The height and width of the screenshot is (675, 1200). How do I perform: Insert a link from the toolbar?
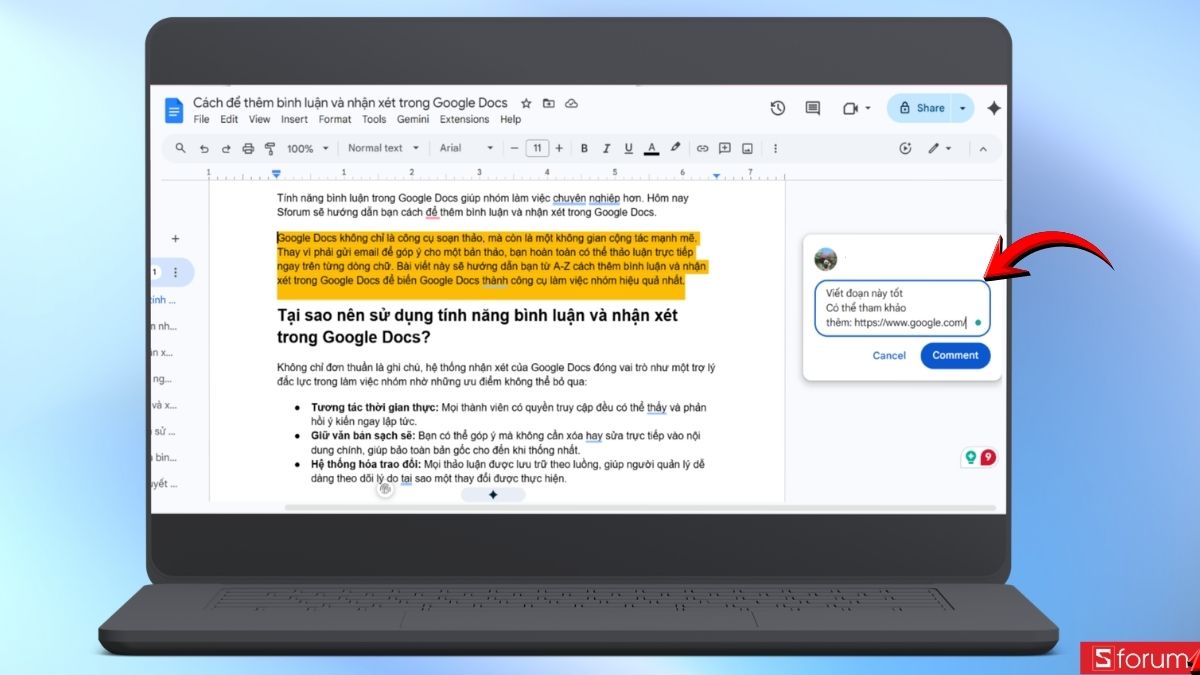(702, 148)
